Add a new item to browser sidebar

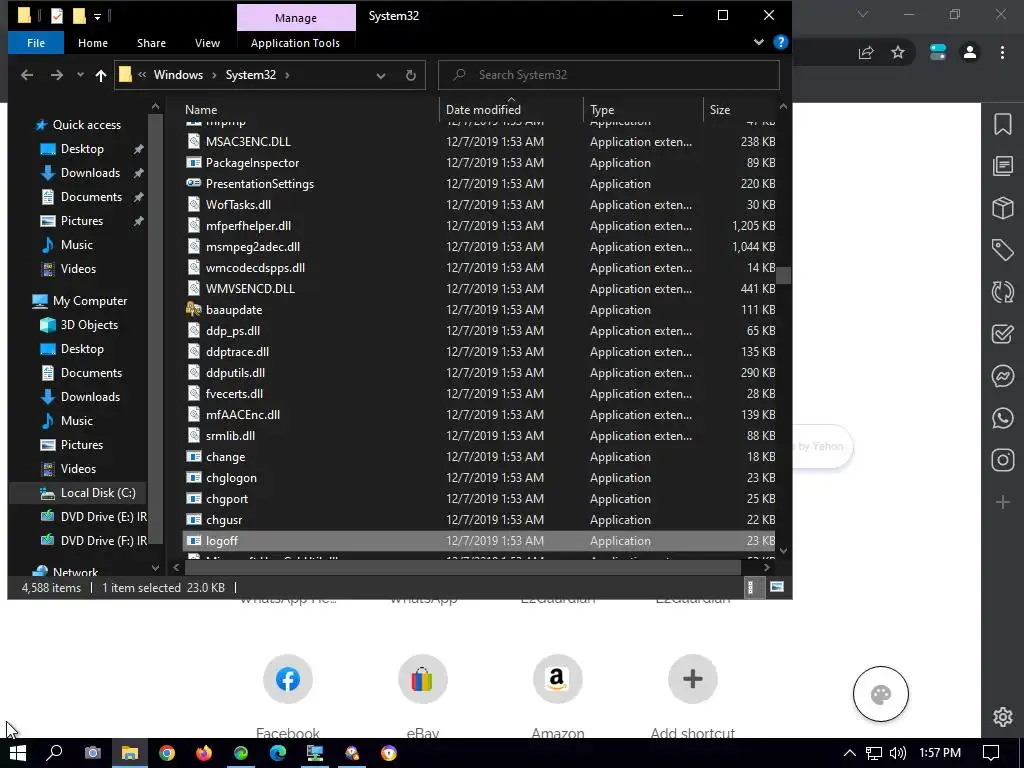tap(1002, 502)
